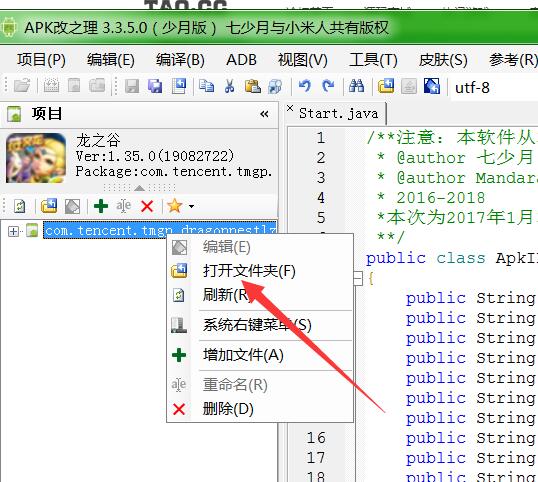Collapse the app info section with up triangle
Viewport: 538px width, 482px height.
(139, 188)
